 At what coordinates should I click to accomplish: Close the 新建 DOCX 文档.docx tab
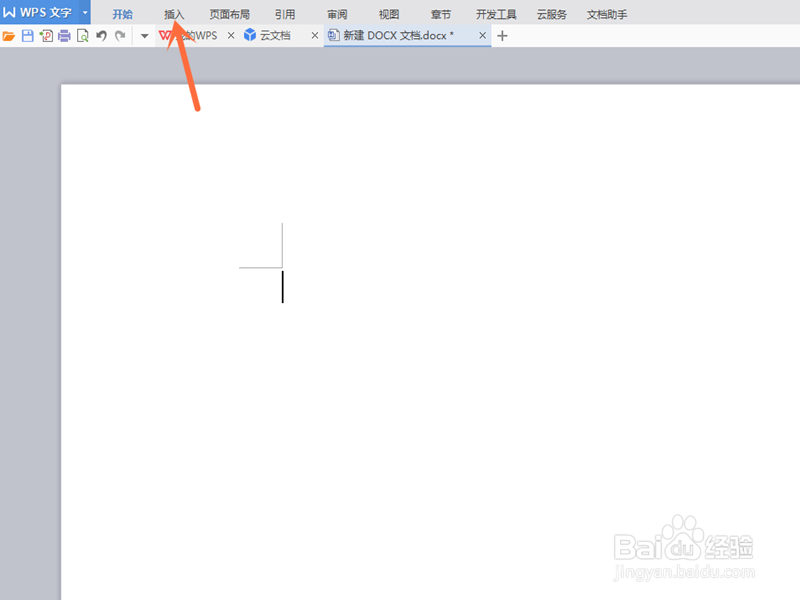(x=483, y=36)
